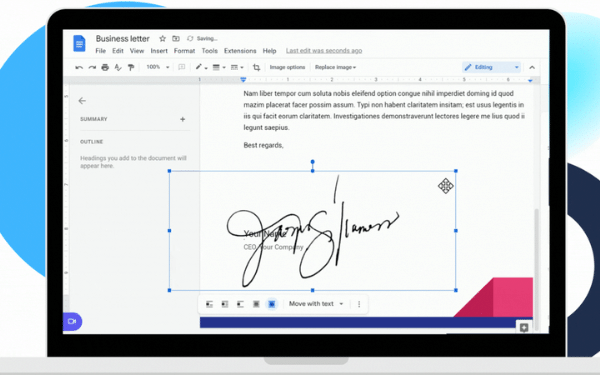Click the purple Meet video call button

click(72, 321)
